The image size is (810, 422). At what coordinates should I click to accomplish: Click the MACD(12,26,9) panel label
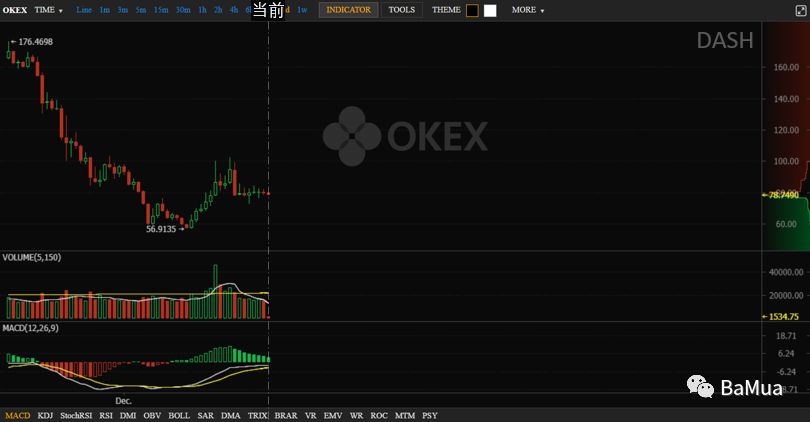coord(30,328)
